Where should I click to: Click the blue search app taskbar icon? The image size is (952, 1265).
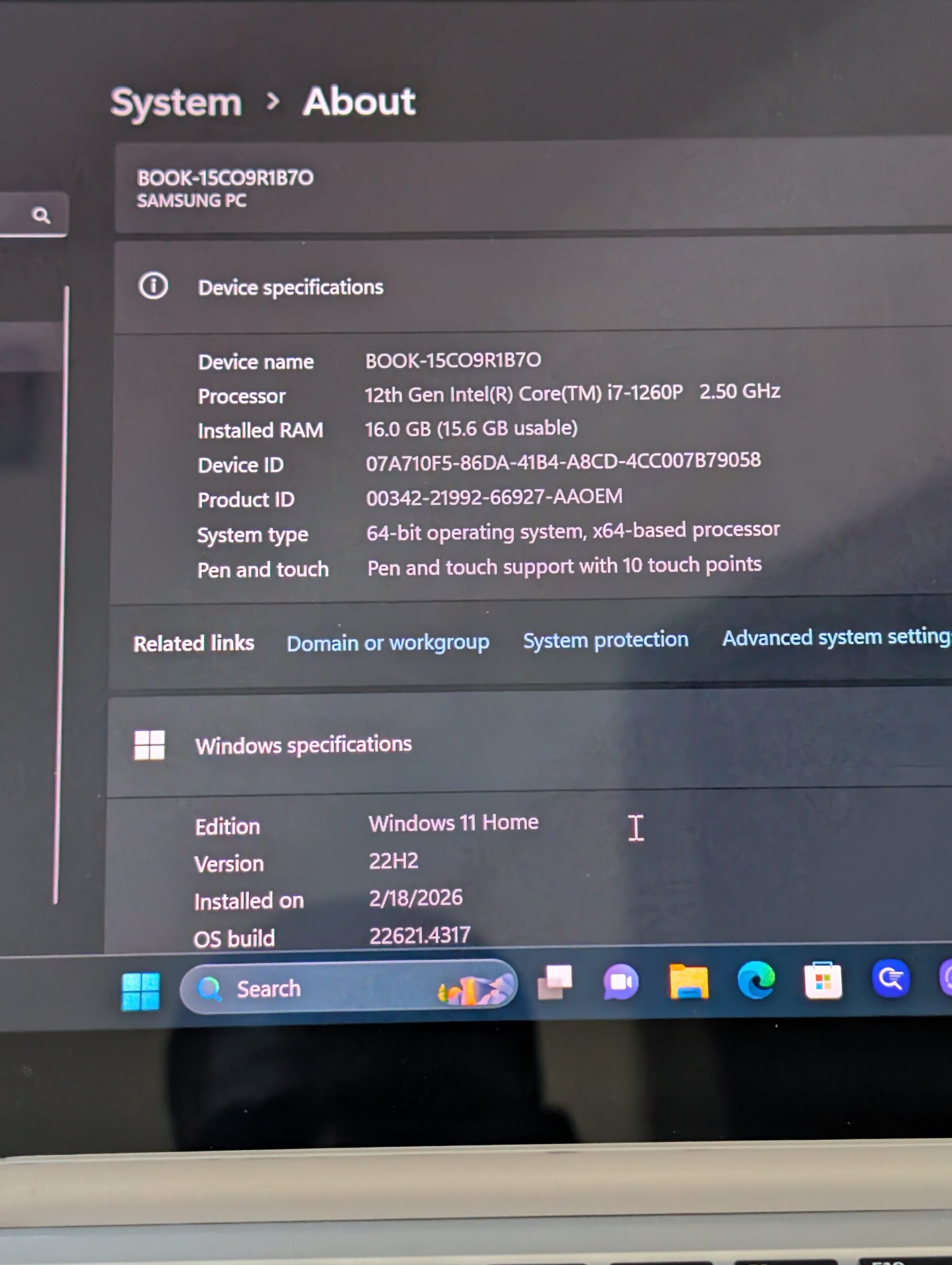tap(890, 978)
